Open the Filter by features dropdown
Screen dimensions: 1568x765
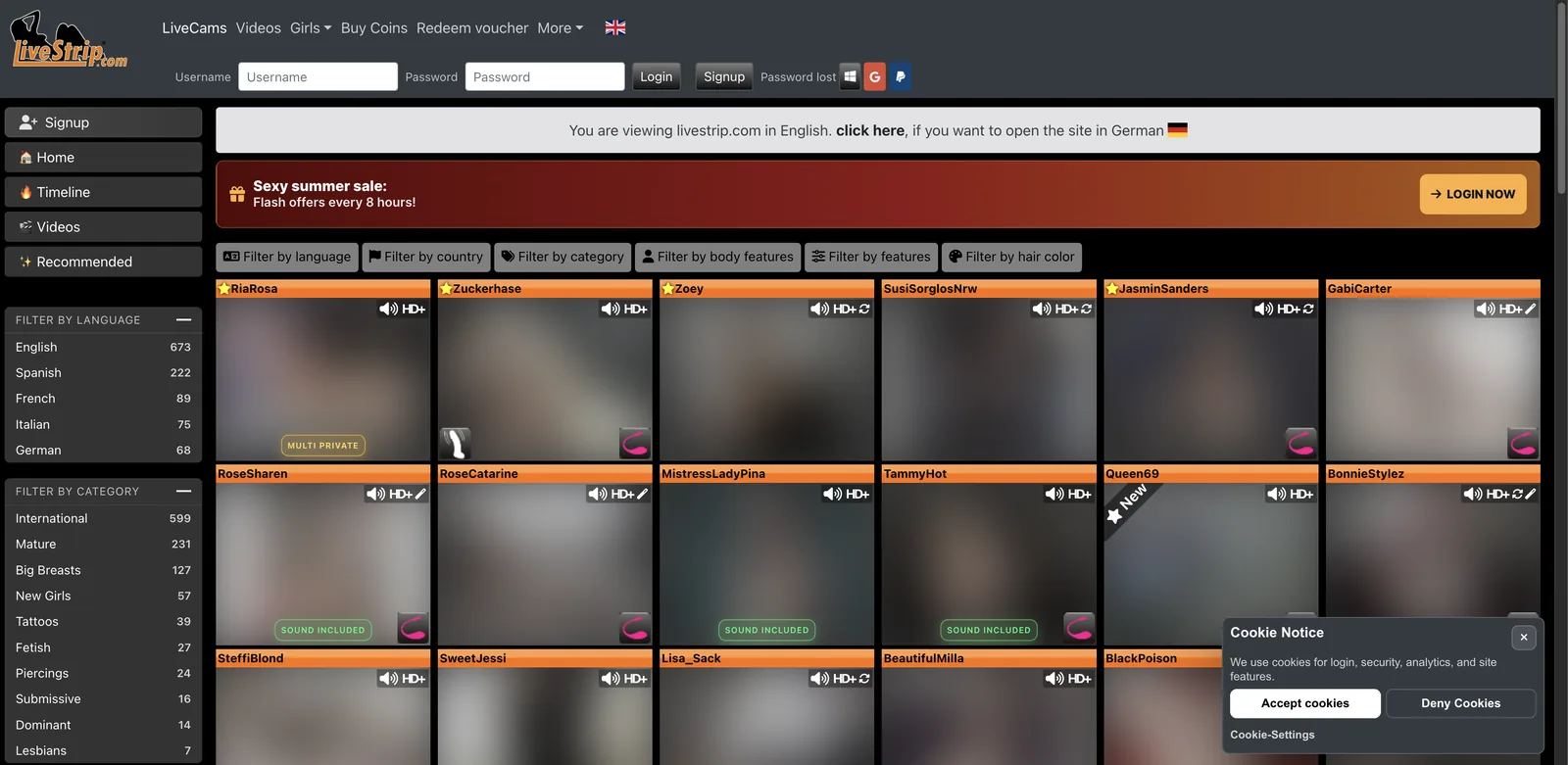point(871,257)
